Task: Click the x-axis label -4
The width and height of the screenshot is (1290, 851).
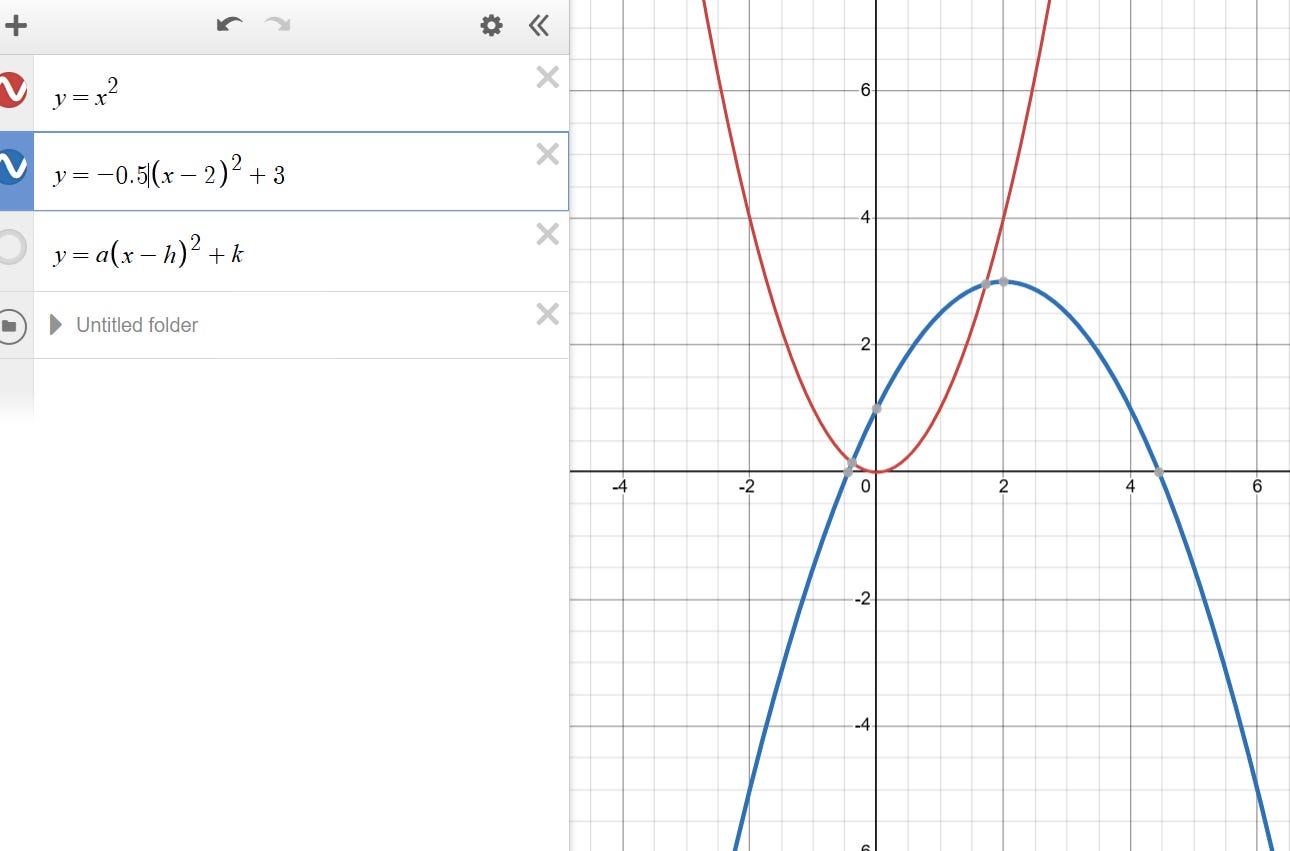Action: (x=620, y=487)
